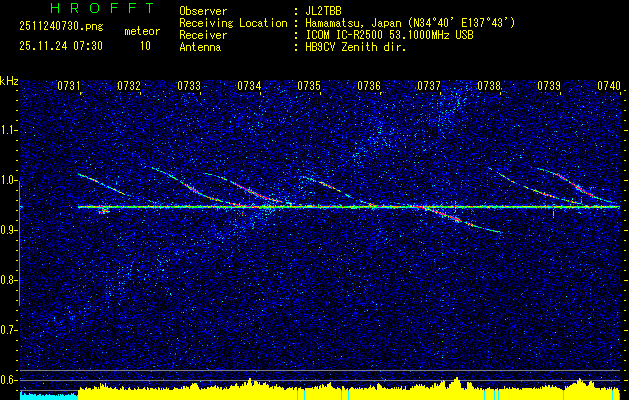Viewport: 629px width, 400px height.
Task: Select the 1.0 frequency axis label
Action: [9, 180]
